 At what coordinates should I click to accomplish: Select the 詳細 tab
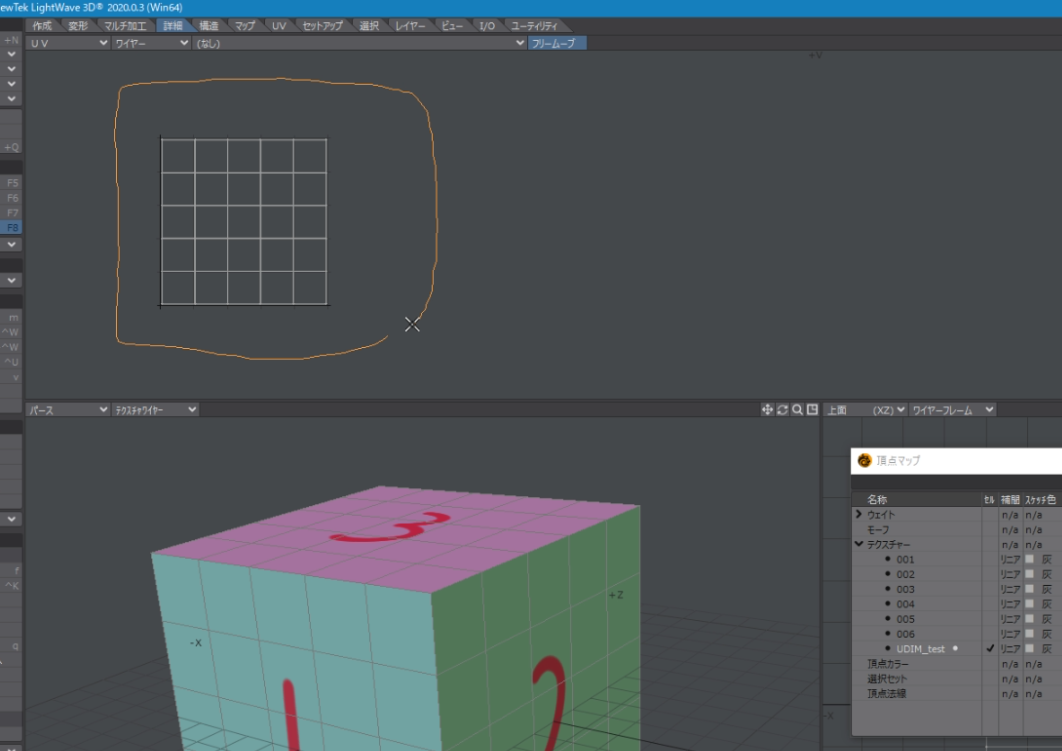point(173,26)
